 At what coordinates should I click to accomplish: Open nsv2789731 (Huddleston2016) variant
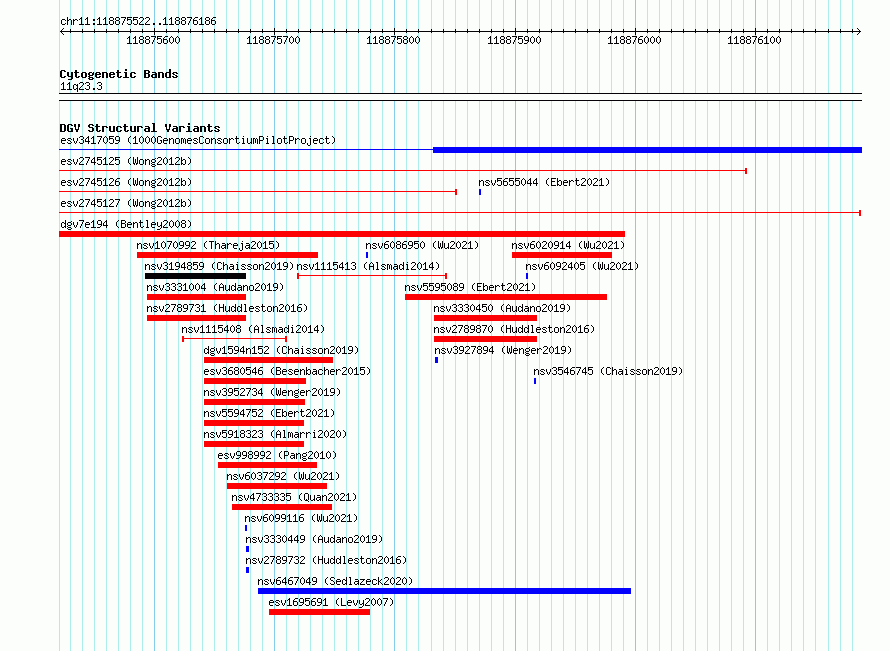[x=227, y=308]
